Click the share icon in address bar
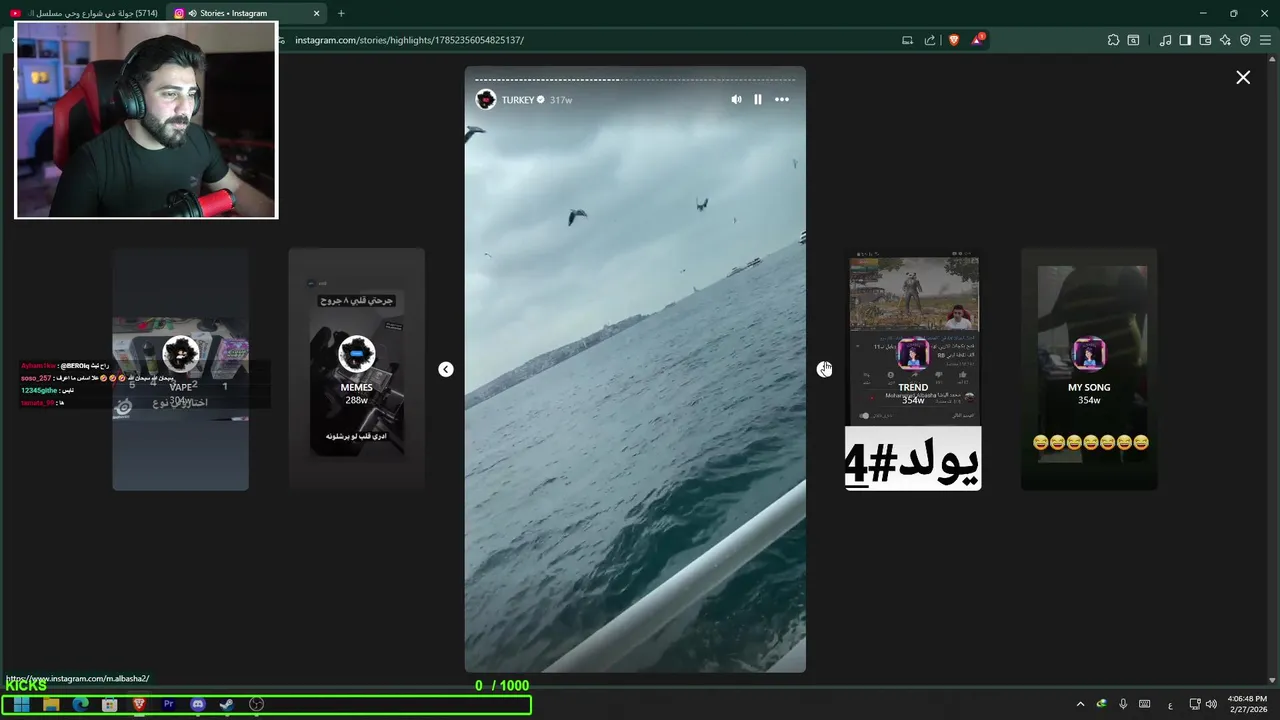1280x720 pixels. [930, 40]
